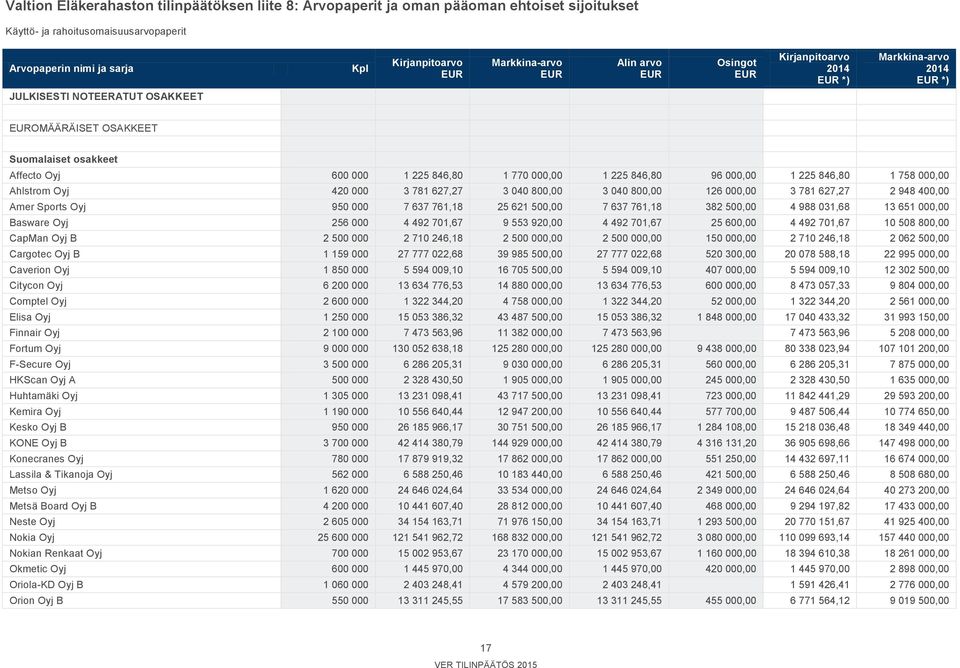960x668 pixels.
Task: Click the 'Orion Oyj B' row name
Action: [x=36, y=601]
